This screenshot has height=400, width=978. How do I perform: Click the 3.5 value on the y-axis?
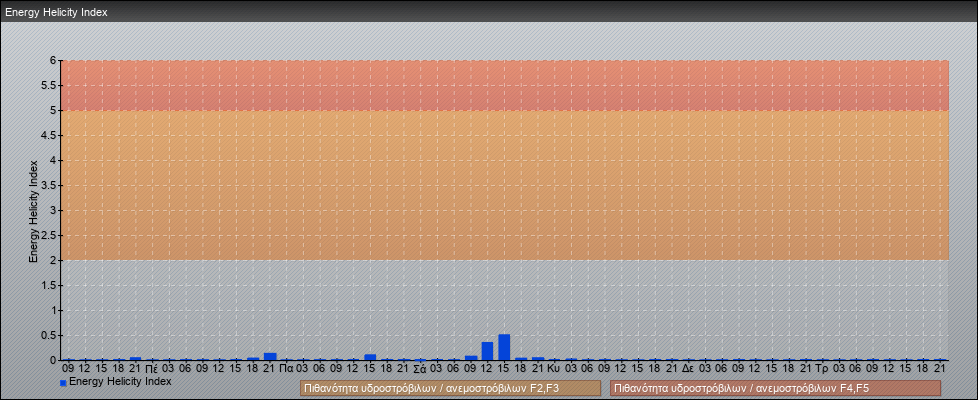pyautogui.click(x=49, y=185)
